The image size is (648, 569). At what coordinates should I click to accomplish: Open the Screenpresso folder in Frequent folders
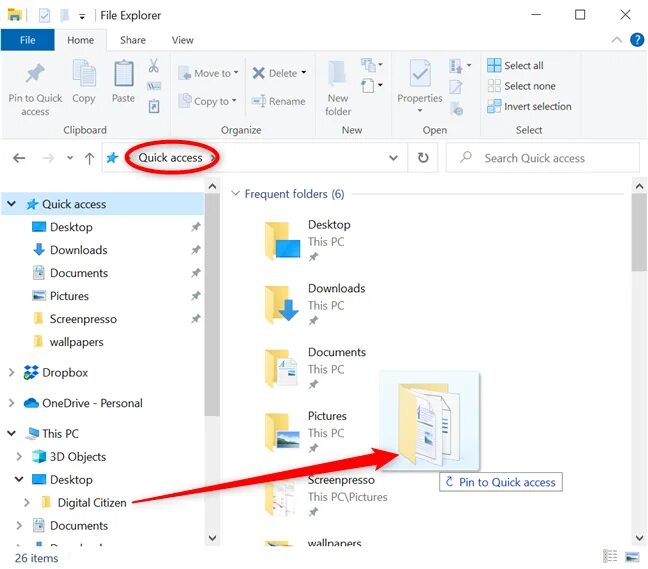326,495
